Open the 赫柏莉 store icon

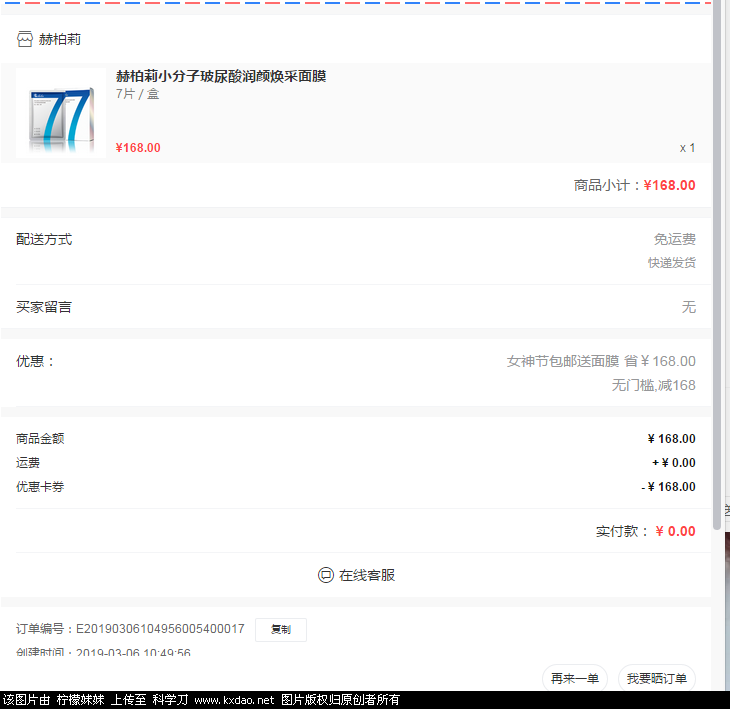[25, 39]
